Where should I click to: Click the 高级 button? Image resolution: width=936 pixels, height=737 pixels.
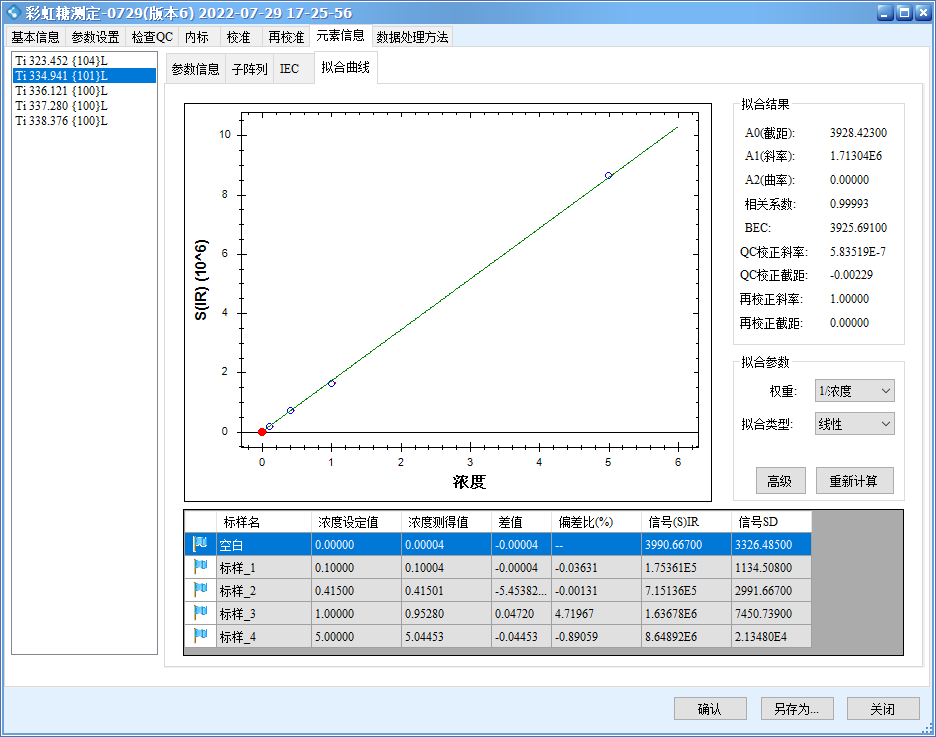coord(781,480)
